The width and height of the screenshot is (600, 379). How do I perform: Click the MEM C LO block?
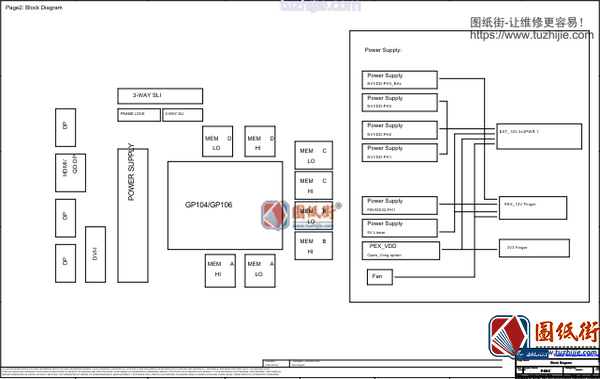[x=313, y=155]
